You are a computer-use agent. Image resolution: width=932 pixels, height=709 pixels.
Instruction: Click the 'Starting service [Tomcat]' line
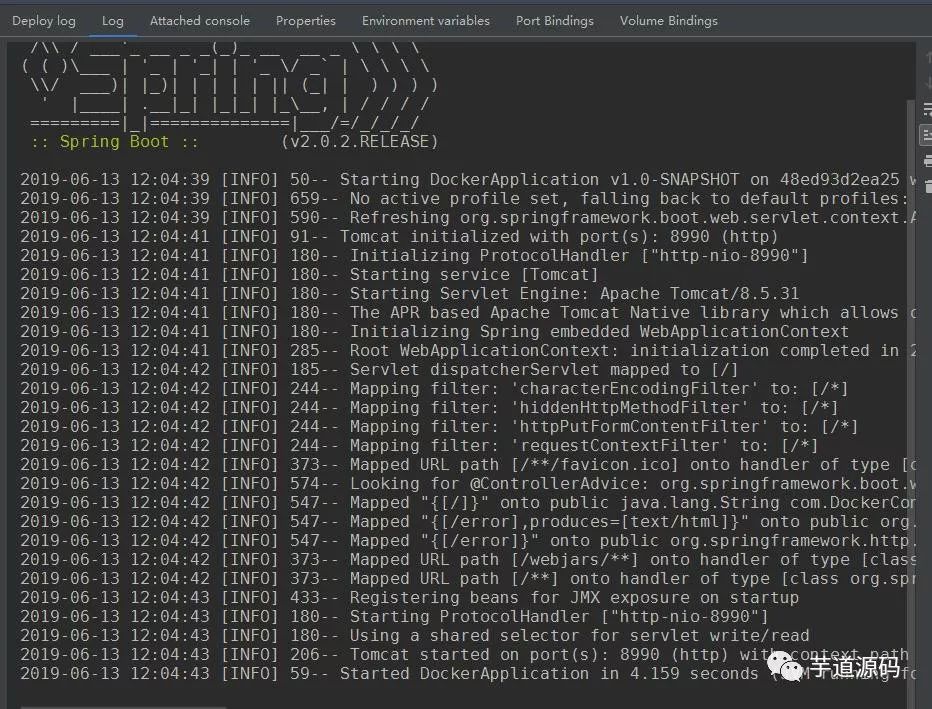click(x=309, y=275)
